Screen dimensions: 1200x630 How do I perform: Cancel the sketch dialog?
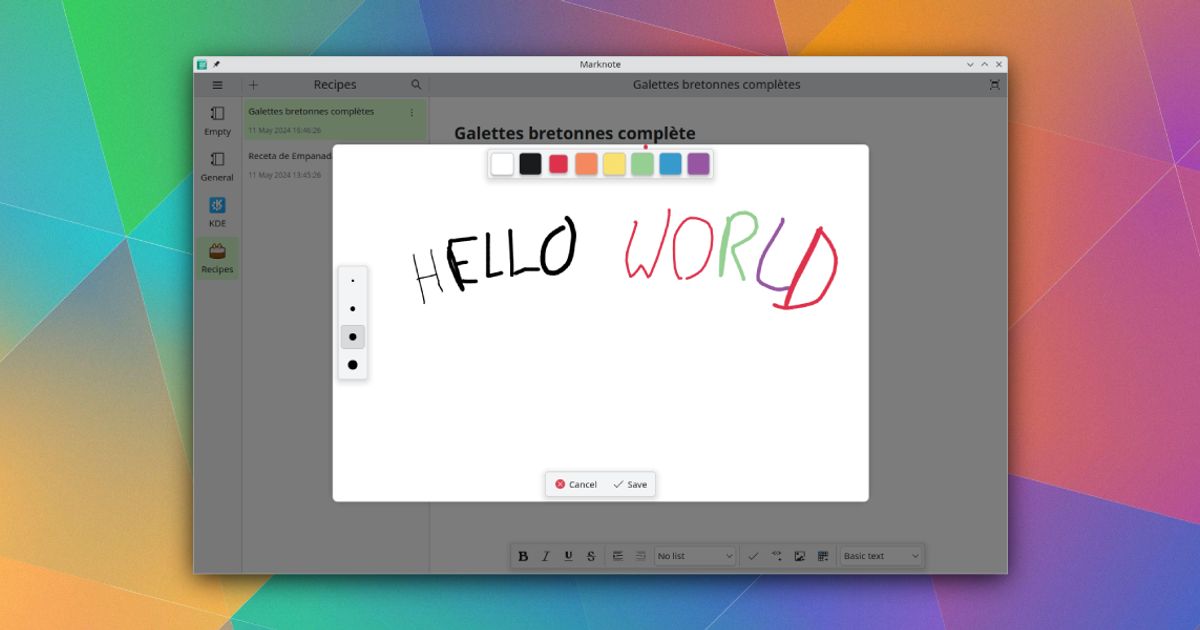tap(576, 484)
